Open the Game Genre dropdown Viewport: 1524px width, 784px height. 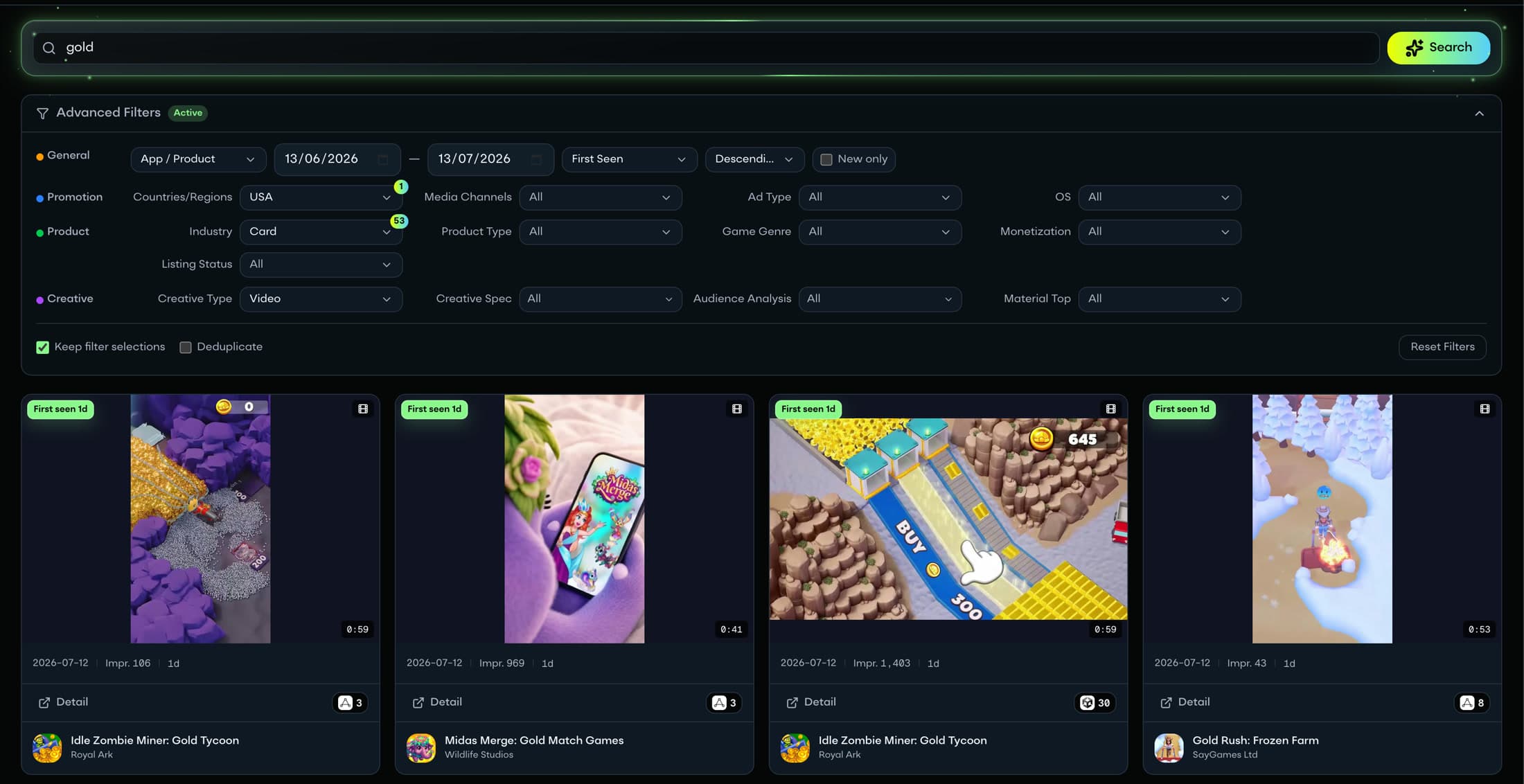[x=880, y=232]
